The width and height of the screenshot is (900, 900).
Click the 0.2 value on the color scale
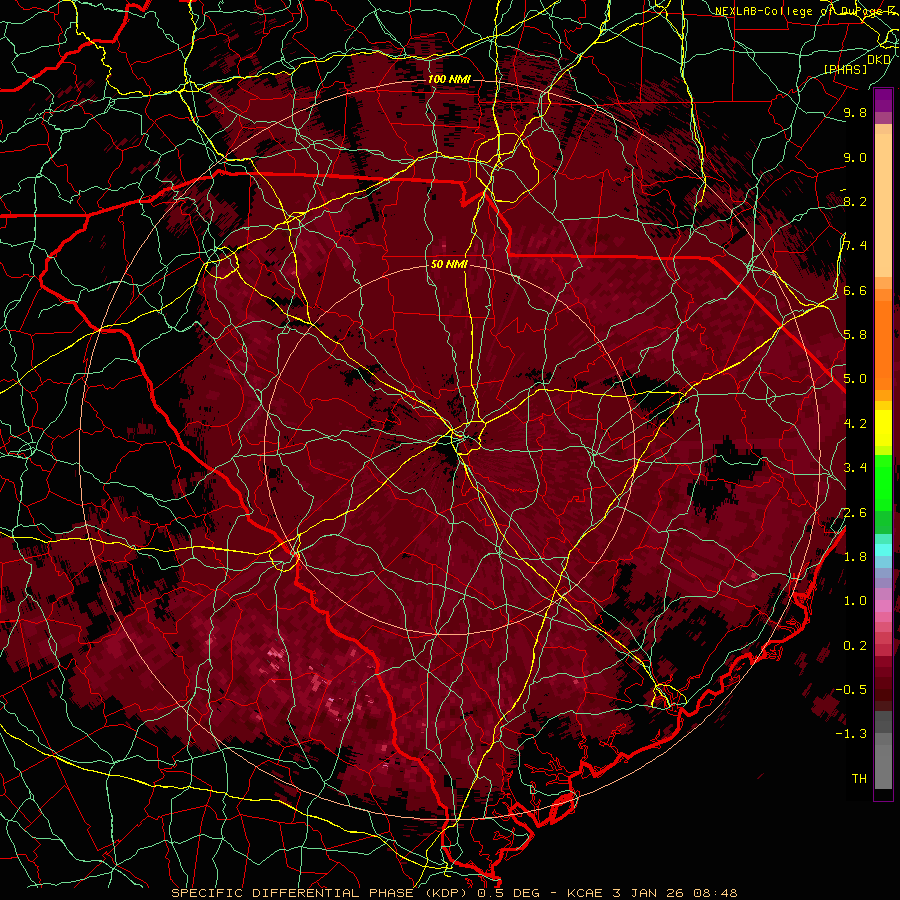[855, 646]
